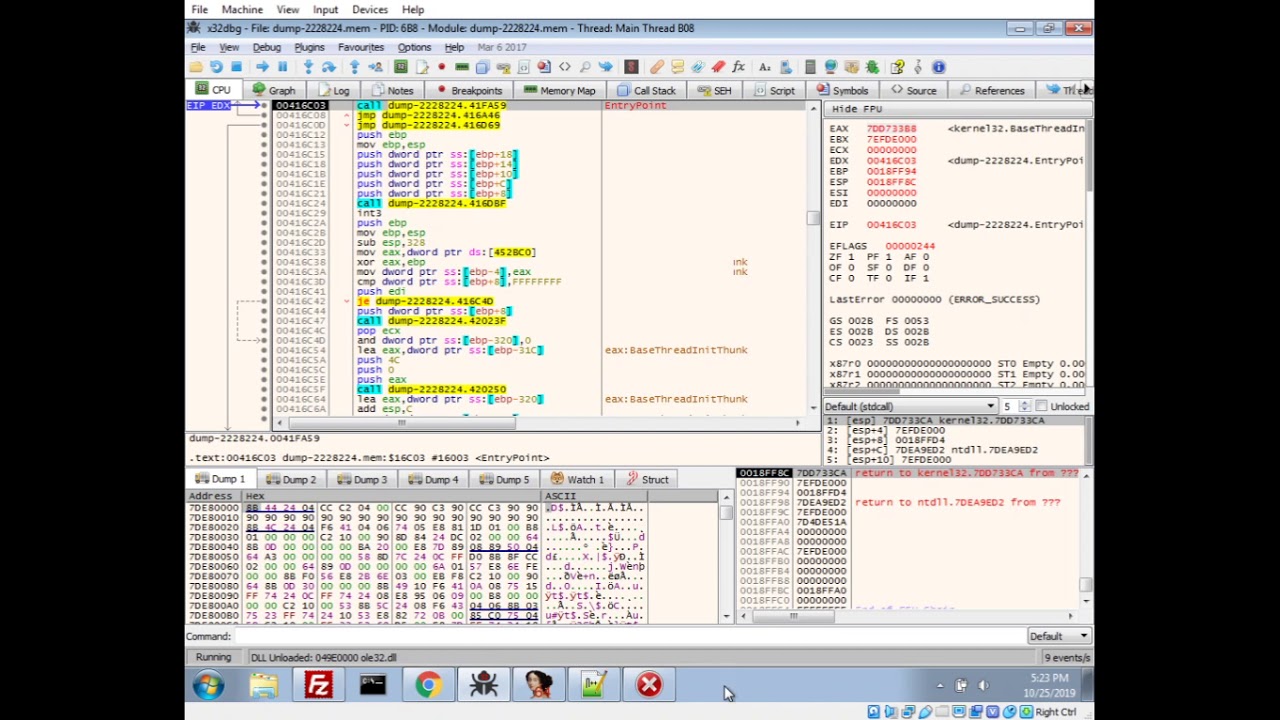1280x720 pixels.
Task: Click the volume icon in system tray
Action: tap(983, 685)
